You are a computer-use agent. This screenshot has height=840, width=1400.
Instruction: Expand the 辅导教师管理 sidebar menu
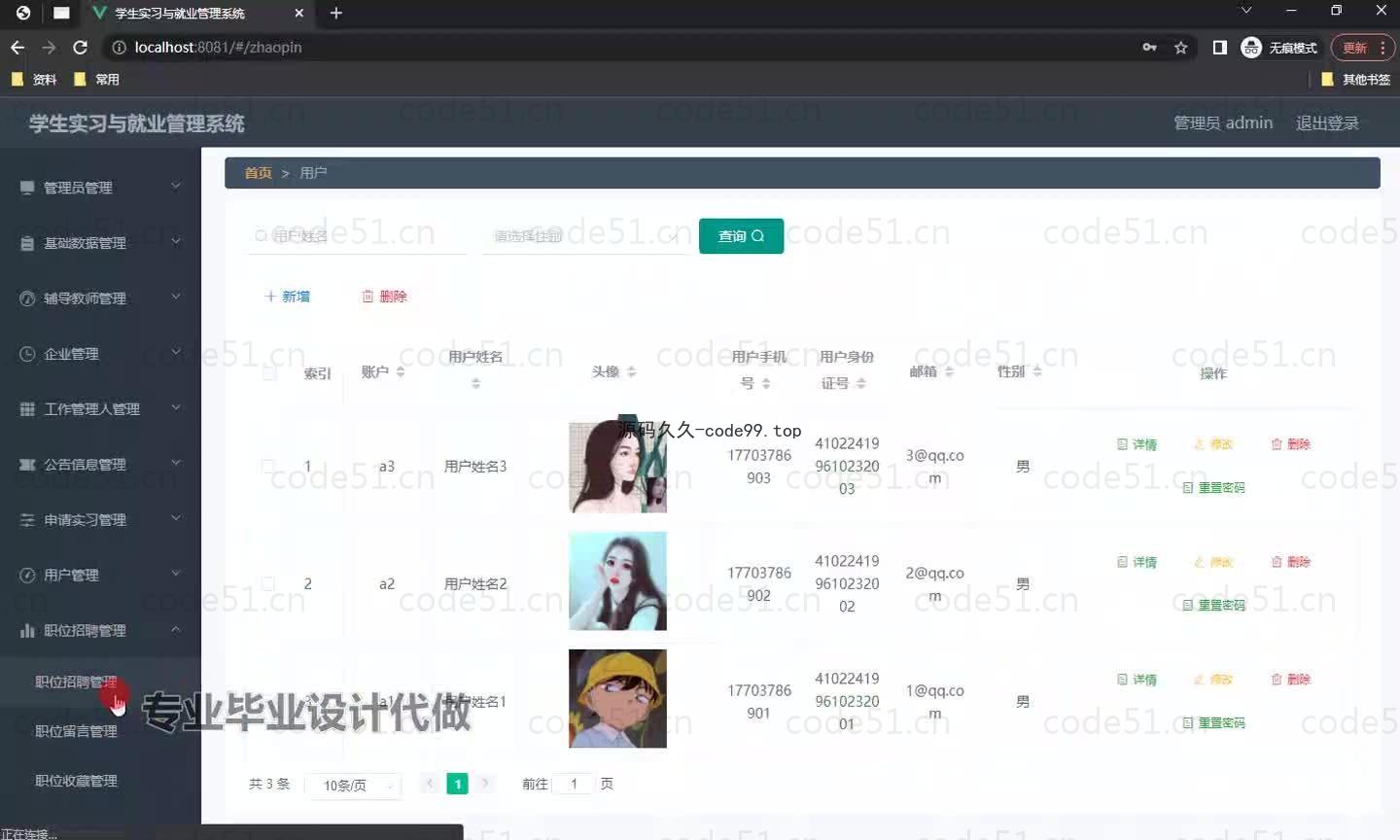100,297
